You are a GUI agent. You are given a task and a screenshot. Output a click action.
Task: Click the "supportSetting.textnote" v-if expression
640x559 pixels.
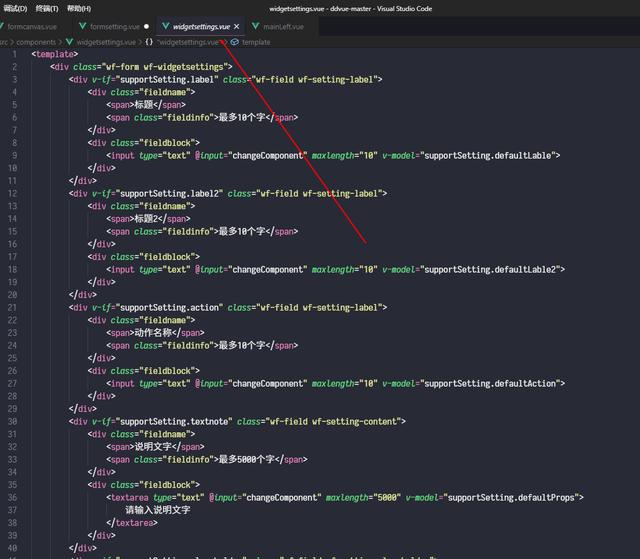174,421
